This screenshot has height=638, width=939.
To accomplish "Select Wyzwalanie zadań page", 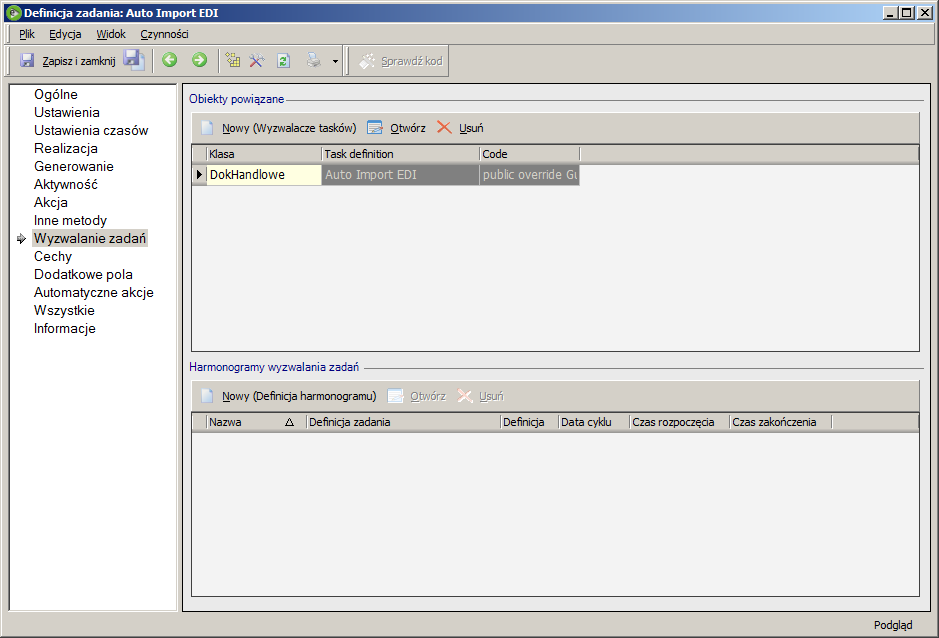I will coord(90,238).
